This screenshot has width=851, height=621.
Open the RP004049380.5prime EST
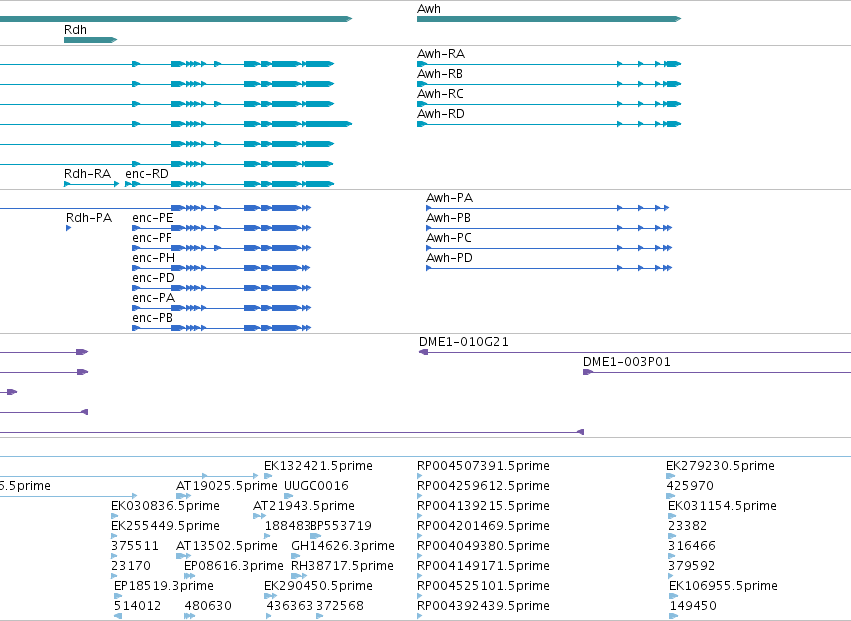point(483,546)
